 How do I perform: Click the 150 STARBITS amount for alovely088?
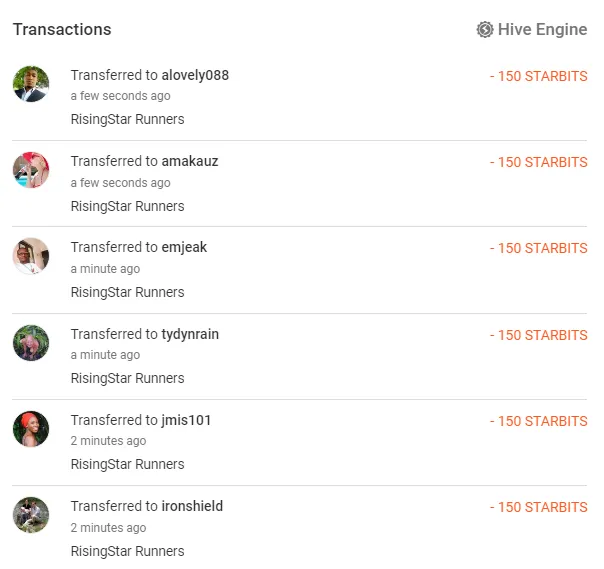click(538, 76)
